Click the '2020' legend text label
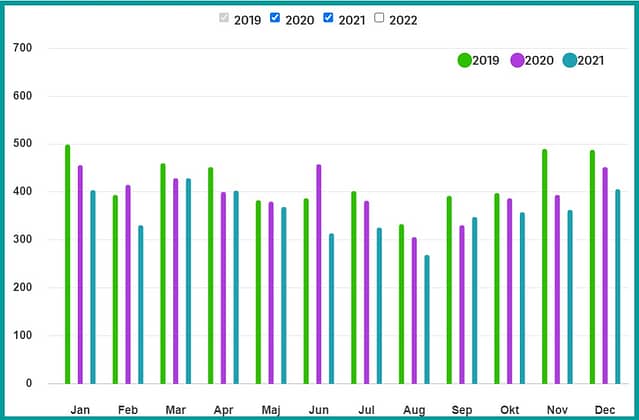This screenshot has width=639, height=420. 539,60
